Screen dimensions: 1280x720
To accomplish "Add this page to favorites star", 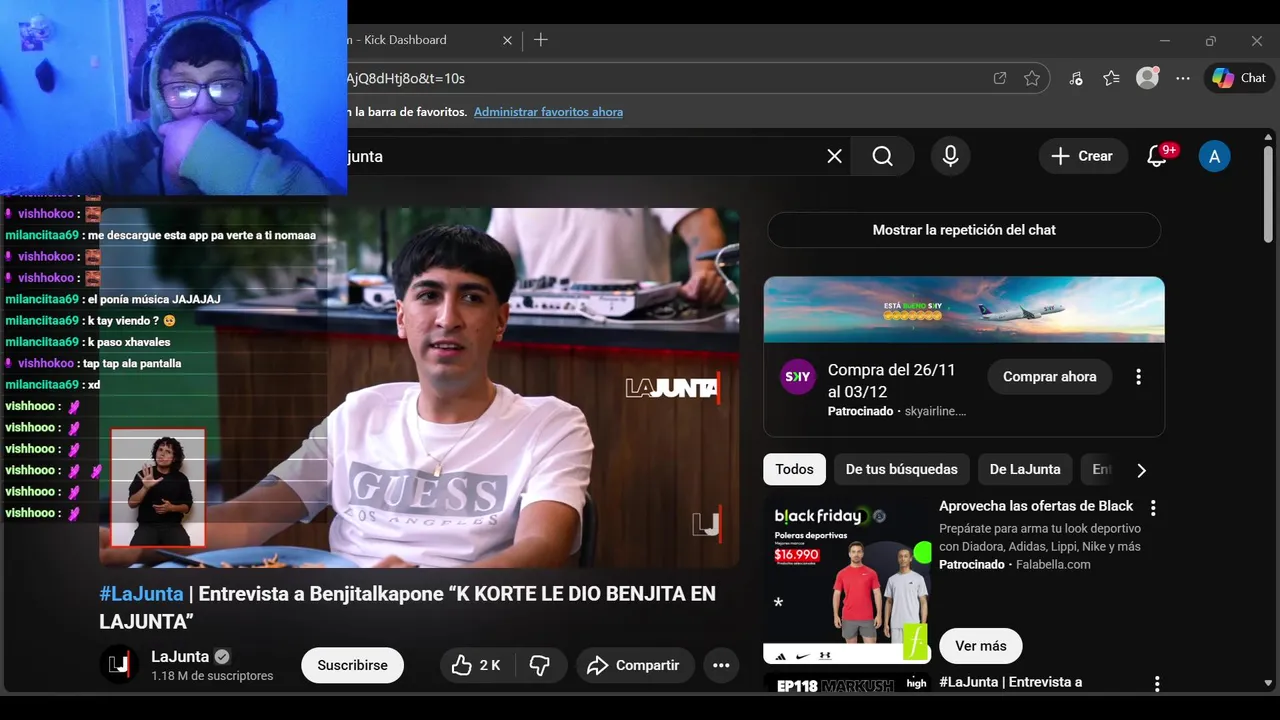I will 1032,78.
